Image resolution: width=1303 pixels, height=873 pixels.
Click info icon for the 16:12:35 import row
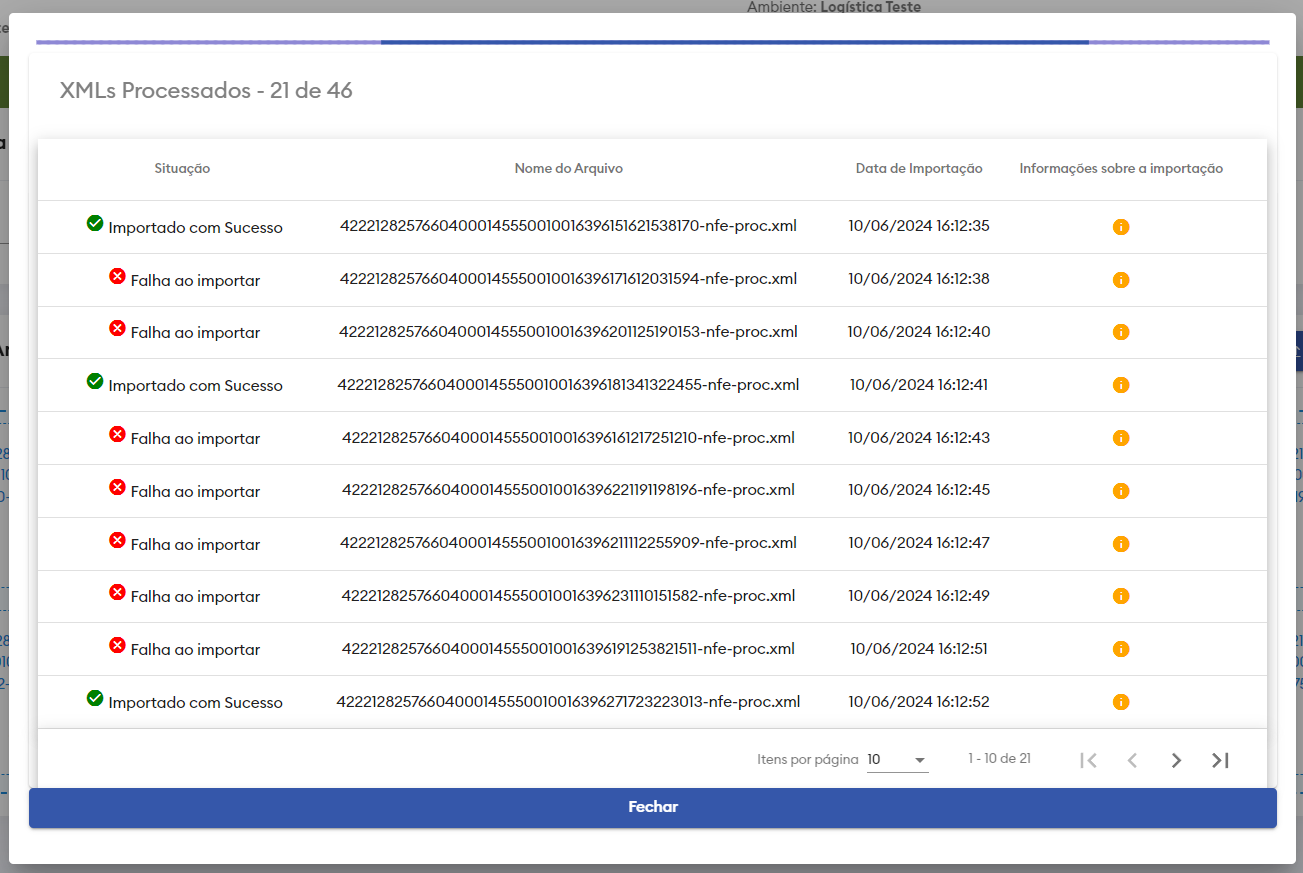(1121, 227)
